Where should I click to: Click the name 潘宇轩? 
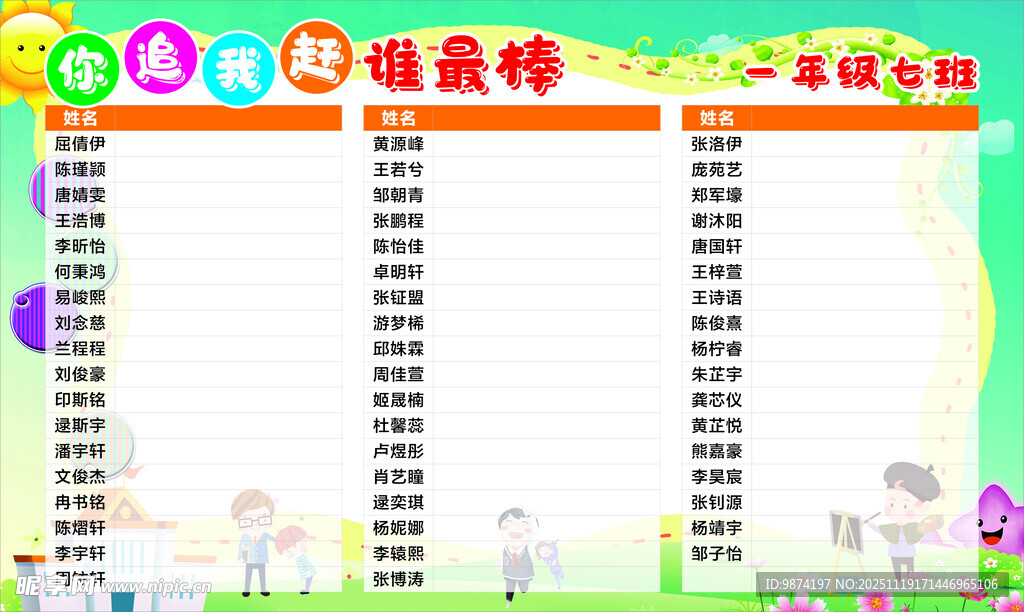coord(80,451)
